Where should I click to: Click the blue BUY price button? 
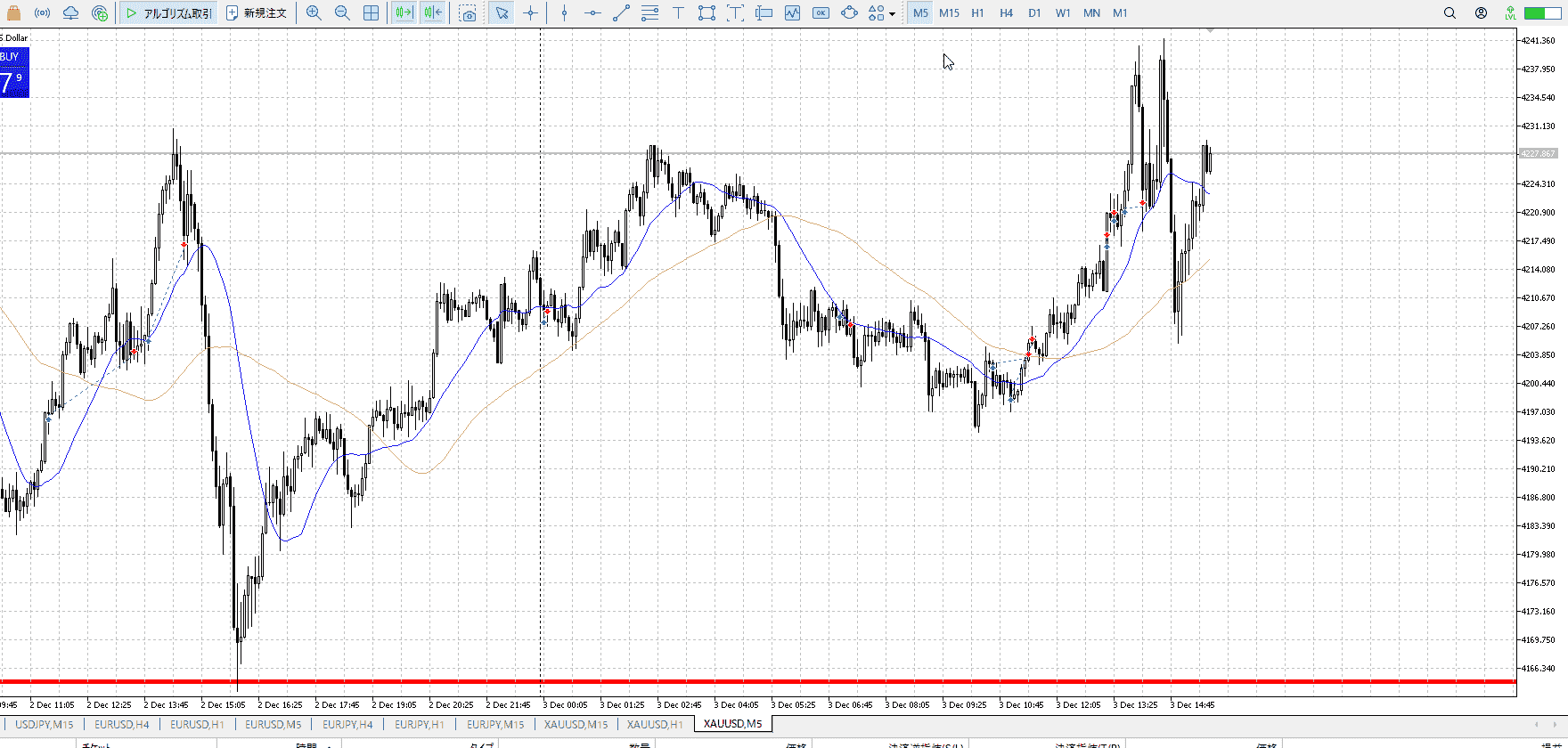tap(14, 73)
